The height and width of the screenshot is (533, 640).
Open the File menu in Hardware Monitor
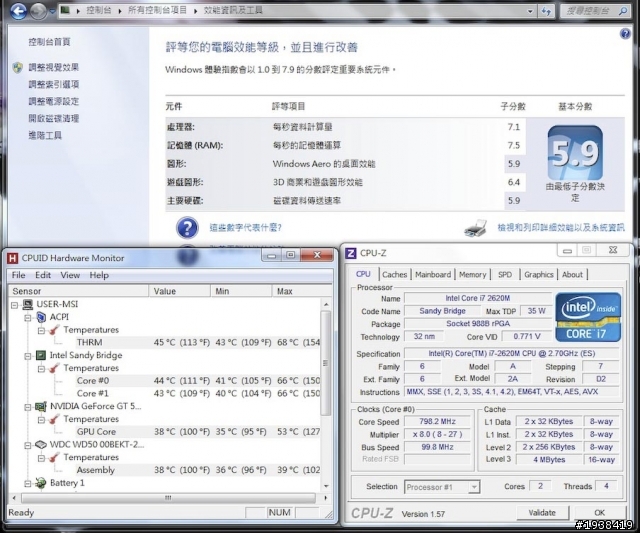tap(18, 275)
